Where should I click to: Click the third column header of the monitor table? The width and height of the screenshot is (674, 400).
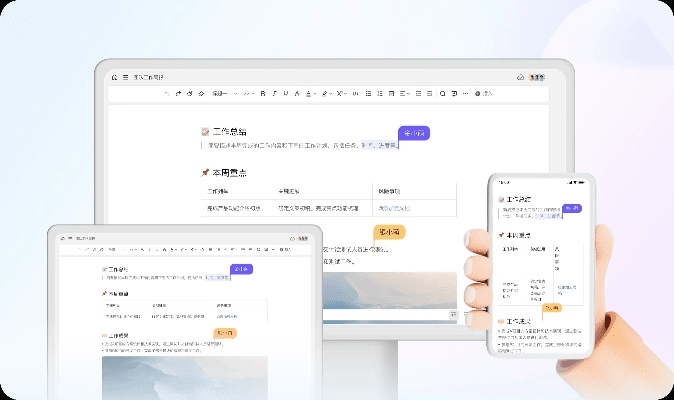(389, 191)
